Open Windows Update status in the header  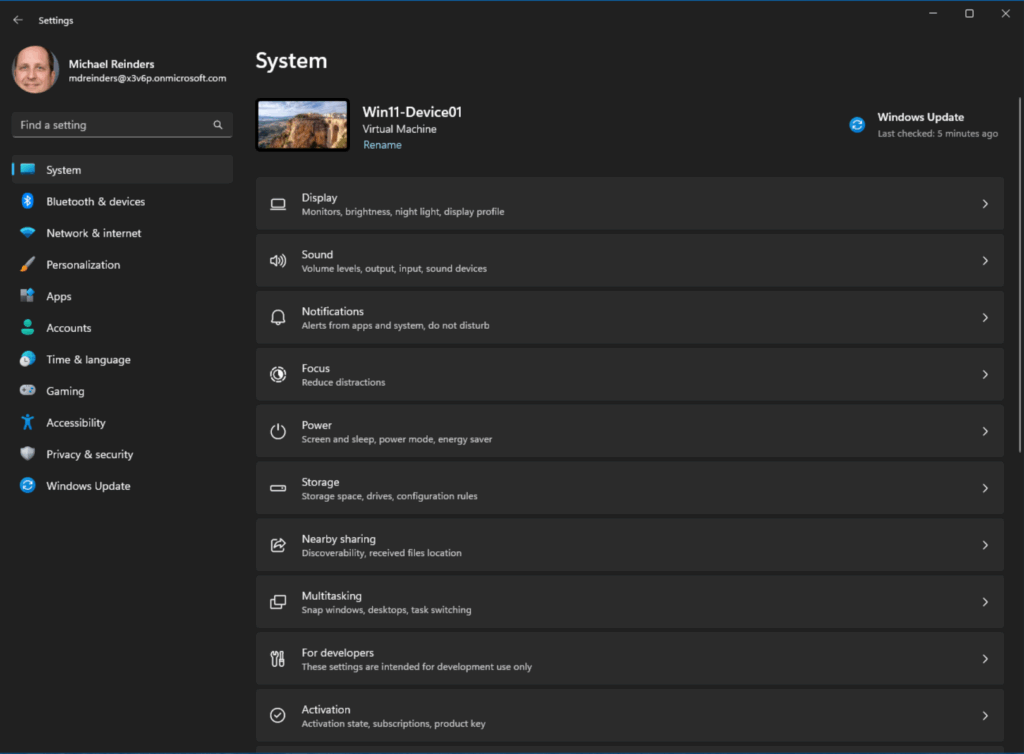click(x=923, y=125)
